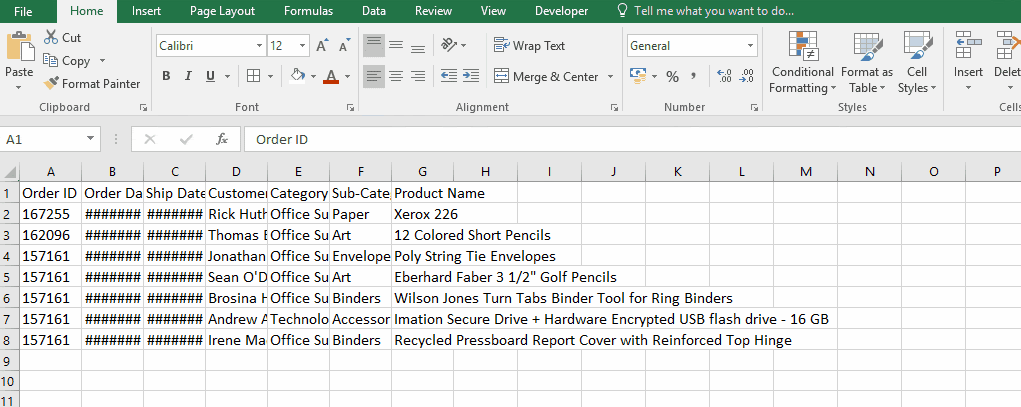
Task: Open Paste options arrow
Action: pyautogui.click(x=20, y=87)
